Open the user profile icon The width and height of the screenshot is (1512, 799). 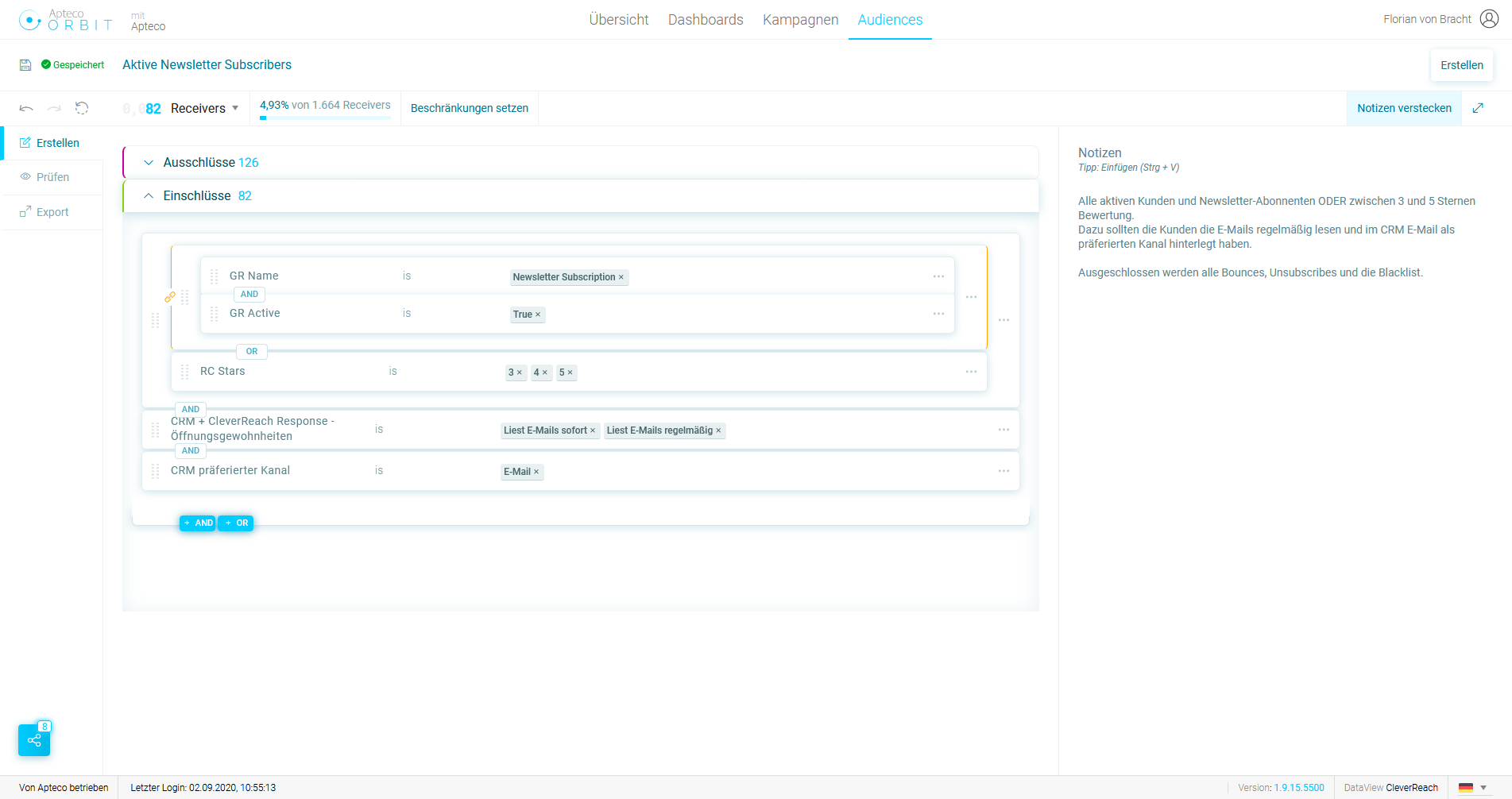(1490, 19)
